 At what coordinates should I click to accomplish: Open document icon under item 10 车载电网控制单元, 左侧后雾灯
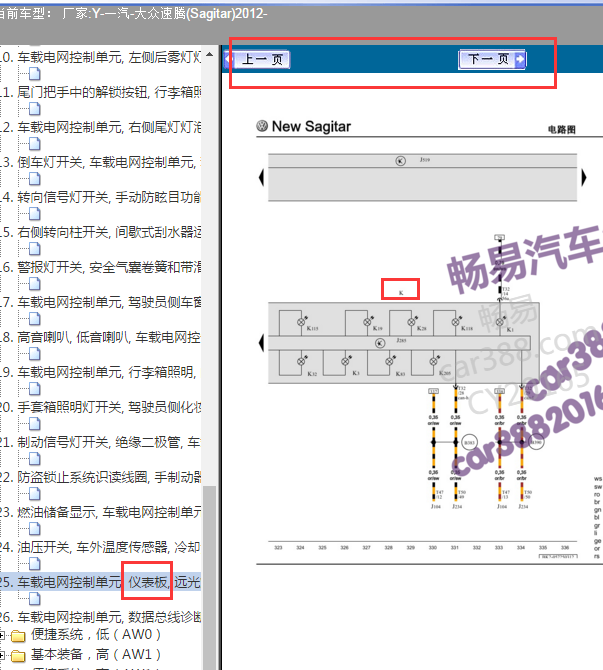[x=35, y=74]
